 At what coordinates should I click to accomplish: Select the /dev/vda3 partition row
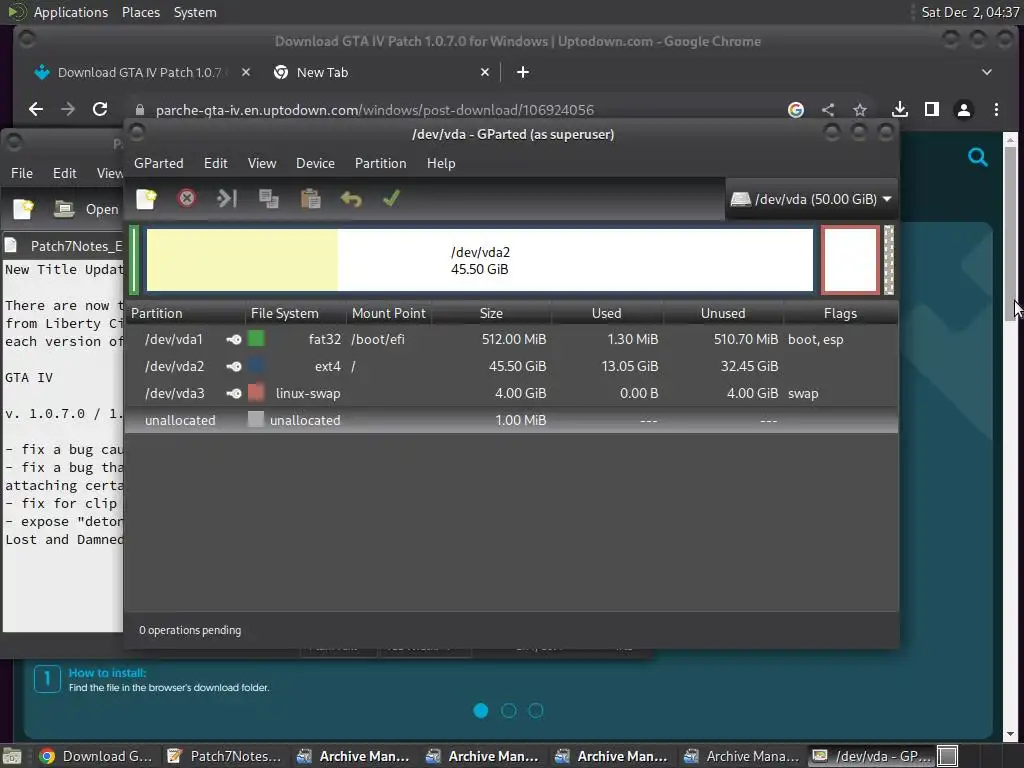[x=511, y=393]
